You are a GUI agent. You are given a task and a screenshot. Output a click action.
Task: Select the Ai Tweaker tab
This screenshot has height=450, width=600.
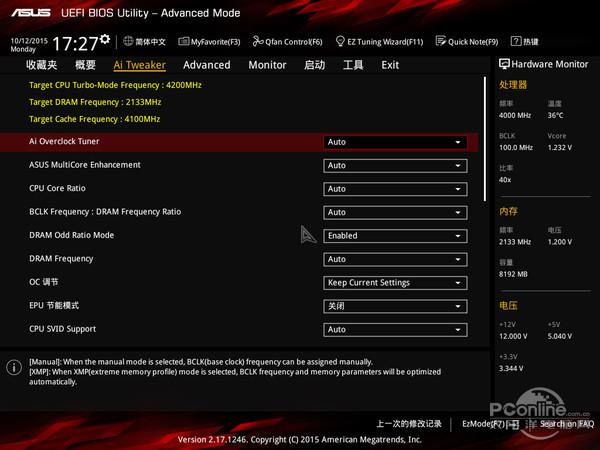(139, 65)
